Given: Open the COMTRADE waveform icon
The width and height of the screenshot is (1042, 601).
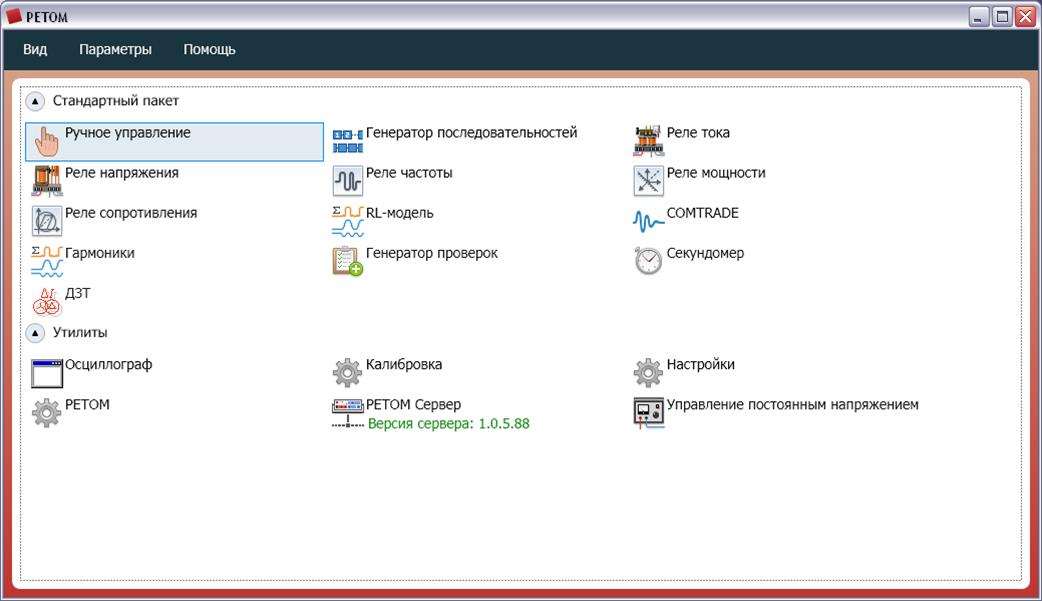Looking at the screenshot, I should tap(648, 221).
